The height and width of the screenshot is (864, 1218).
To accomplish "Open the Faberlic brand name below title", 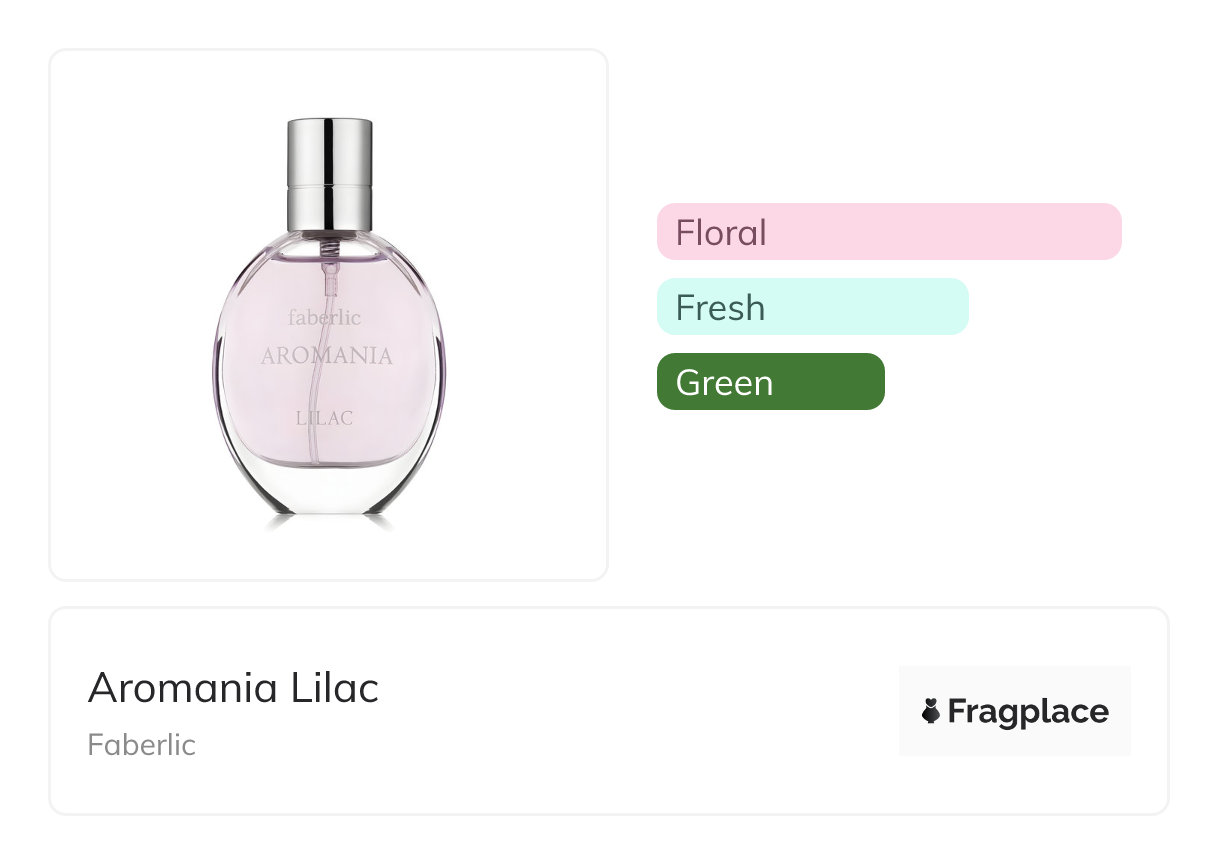I will tap(141, 745).
